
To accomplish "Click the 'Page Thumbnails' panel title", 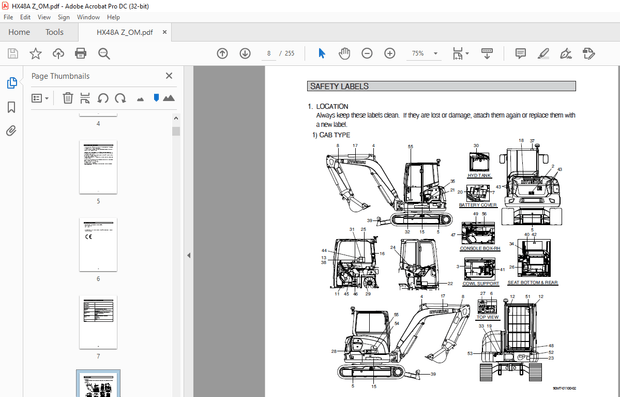I will (60, 76).
